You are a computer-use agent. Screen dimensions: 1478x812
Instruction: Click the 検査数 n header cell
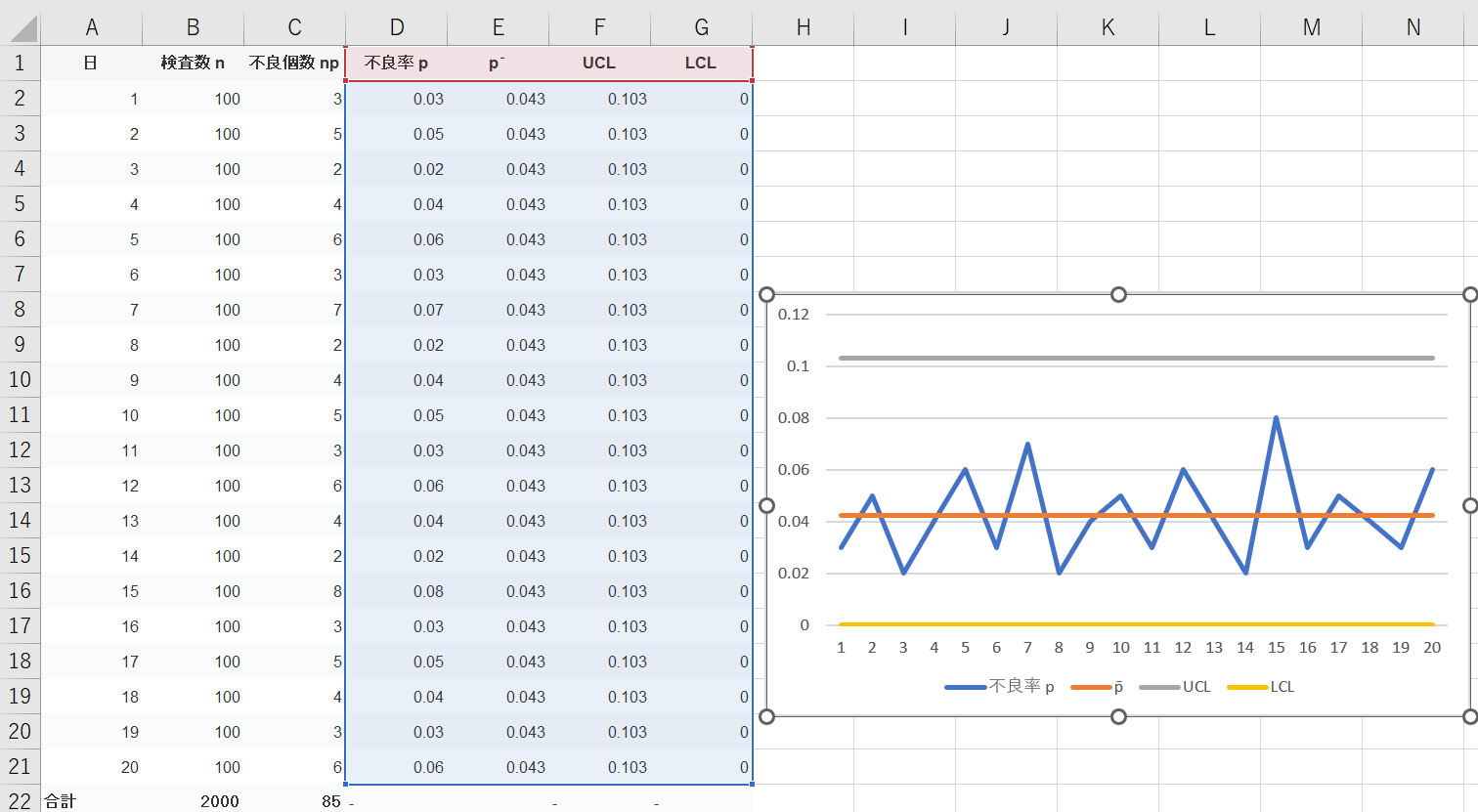193,63
